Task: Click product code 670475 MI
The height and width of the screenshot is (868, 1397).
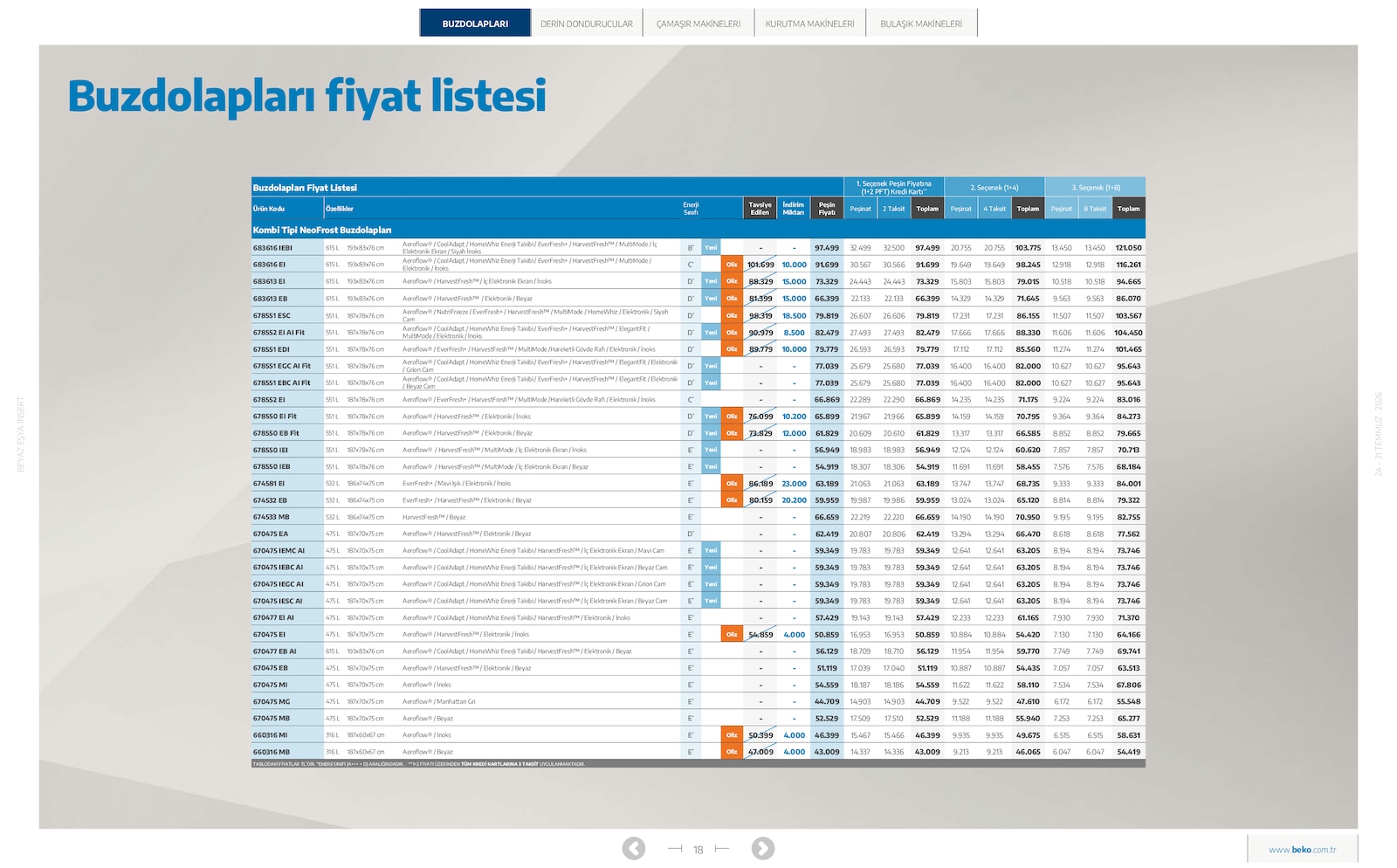Action: click(x=270, y=685)
